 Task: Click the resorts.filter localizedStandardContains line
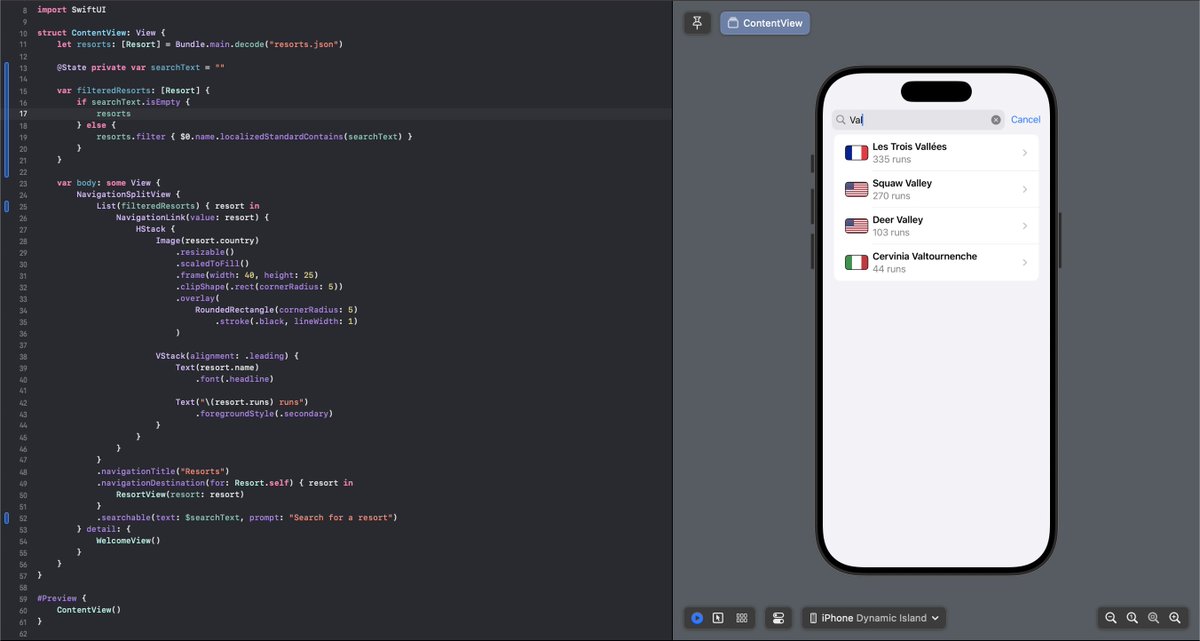255,136
